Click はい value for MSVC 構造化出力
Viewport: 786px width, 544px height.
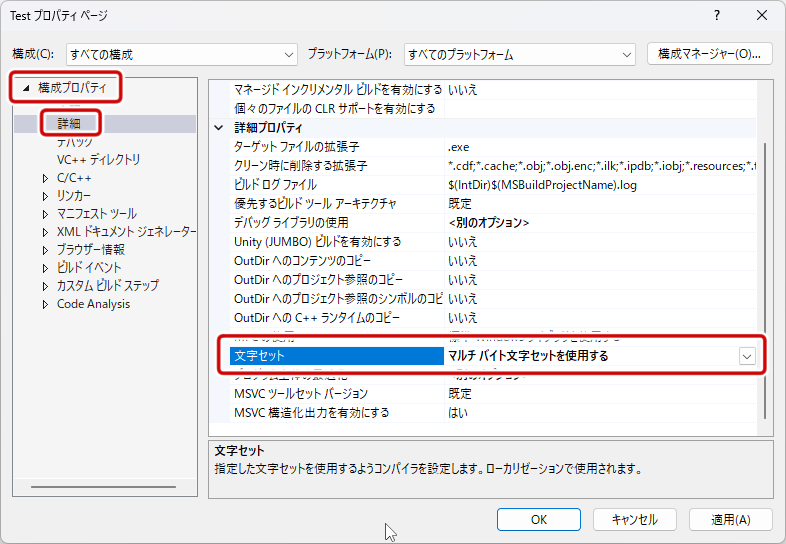tap(458, 413)
